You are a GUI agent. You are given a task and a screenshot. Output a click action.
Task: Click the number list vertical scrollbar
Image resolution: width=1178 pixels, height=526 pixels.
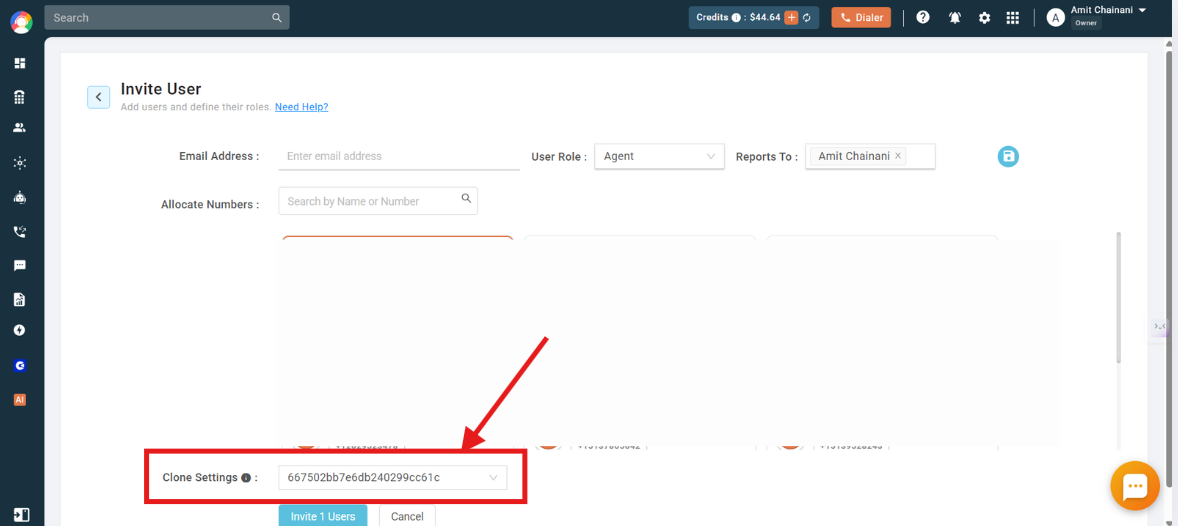1119,297
